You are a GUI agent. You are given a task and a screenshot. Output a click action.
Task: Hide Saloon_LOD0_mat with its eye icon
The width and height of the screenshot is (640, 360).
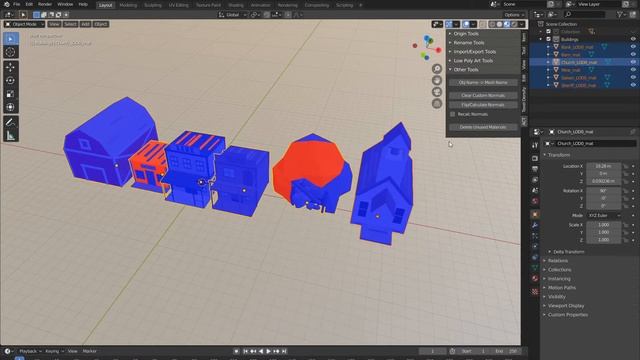coord(633,78)
